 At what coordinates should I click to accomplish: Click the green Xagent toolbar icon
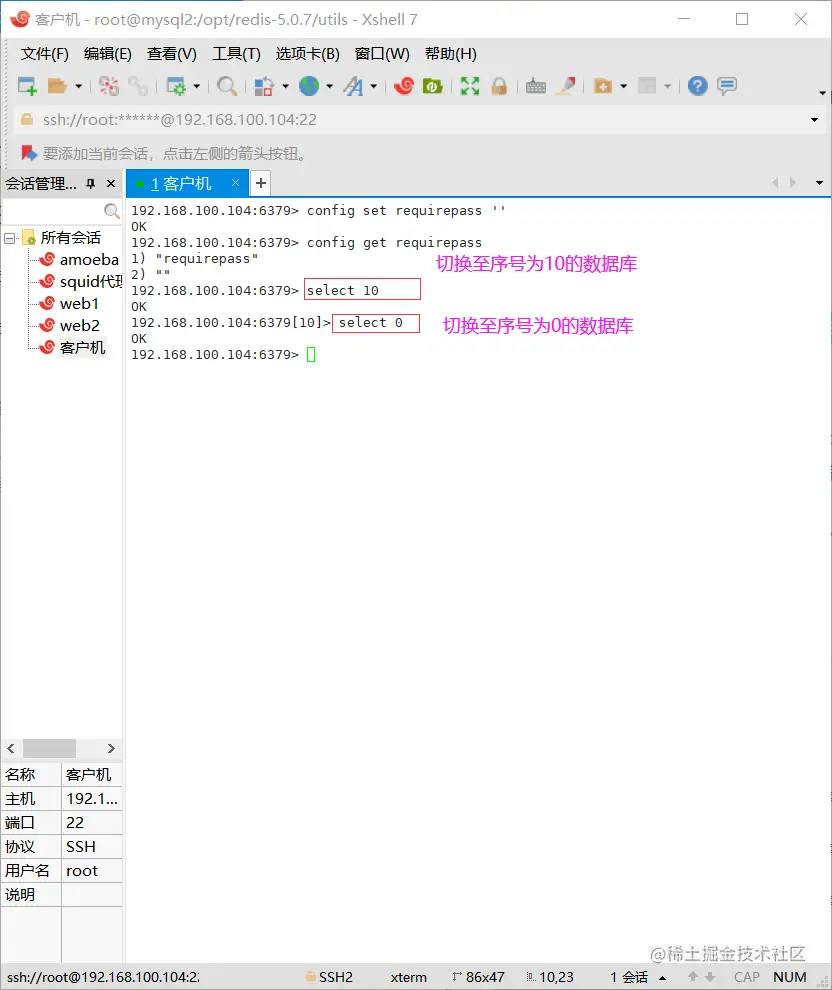click(x=433, y=86)
